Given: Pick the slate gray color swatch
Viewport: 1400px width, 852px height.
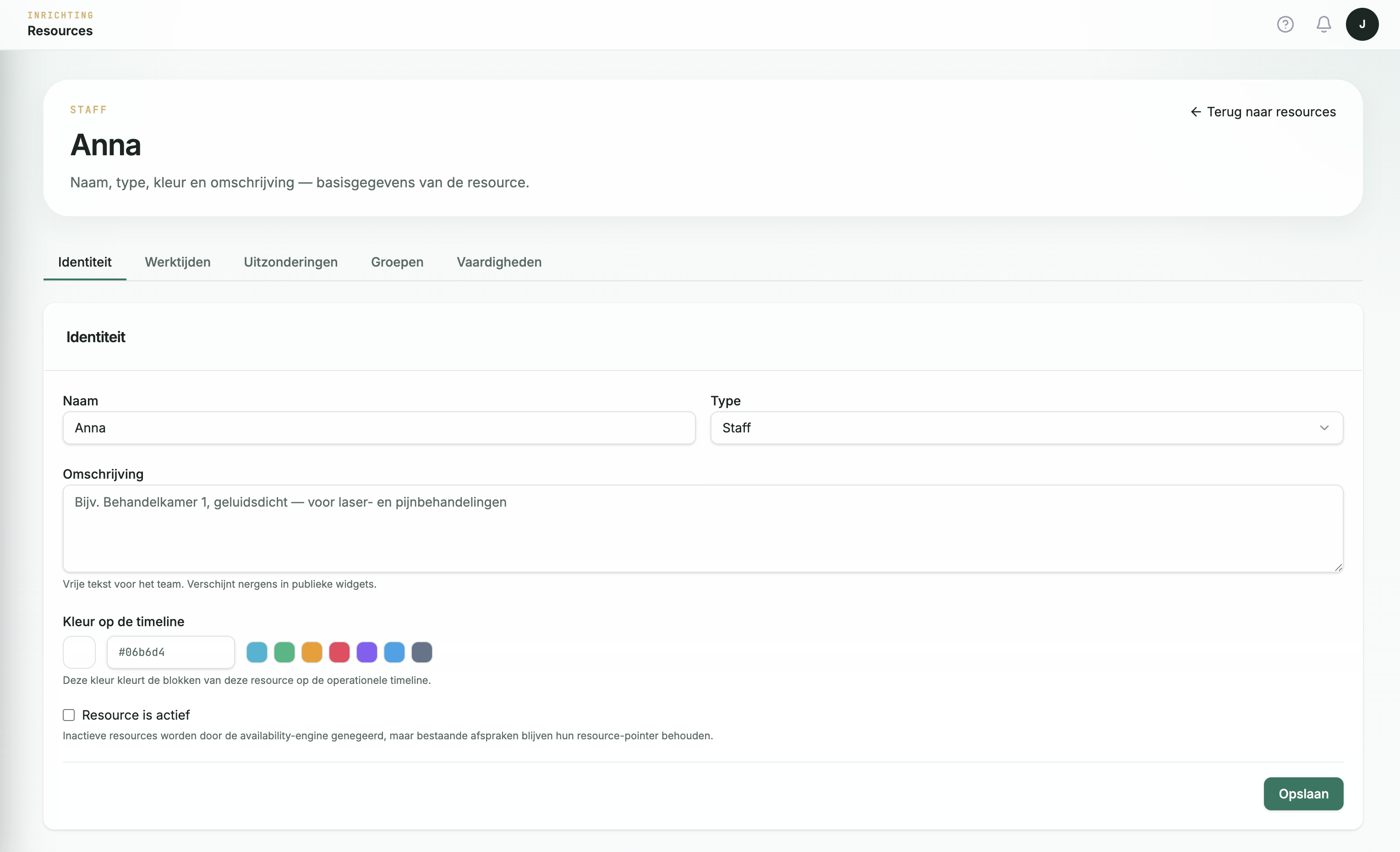Looking at the screenshot, I should (x=422, y=652).
